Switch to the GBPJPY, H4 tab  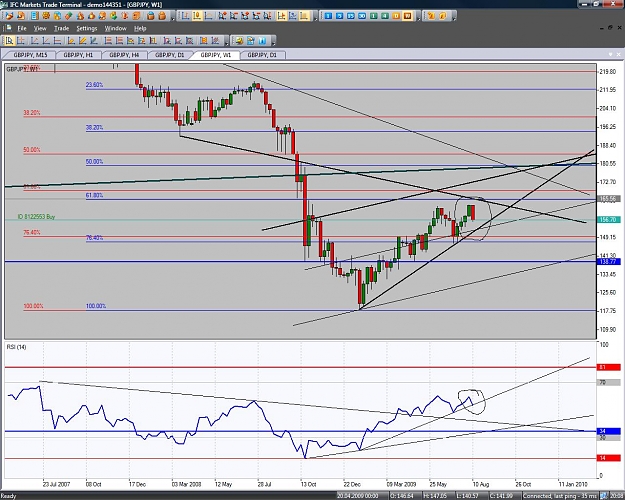(x=124, y=55)
